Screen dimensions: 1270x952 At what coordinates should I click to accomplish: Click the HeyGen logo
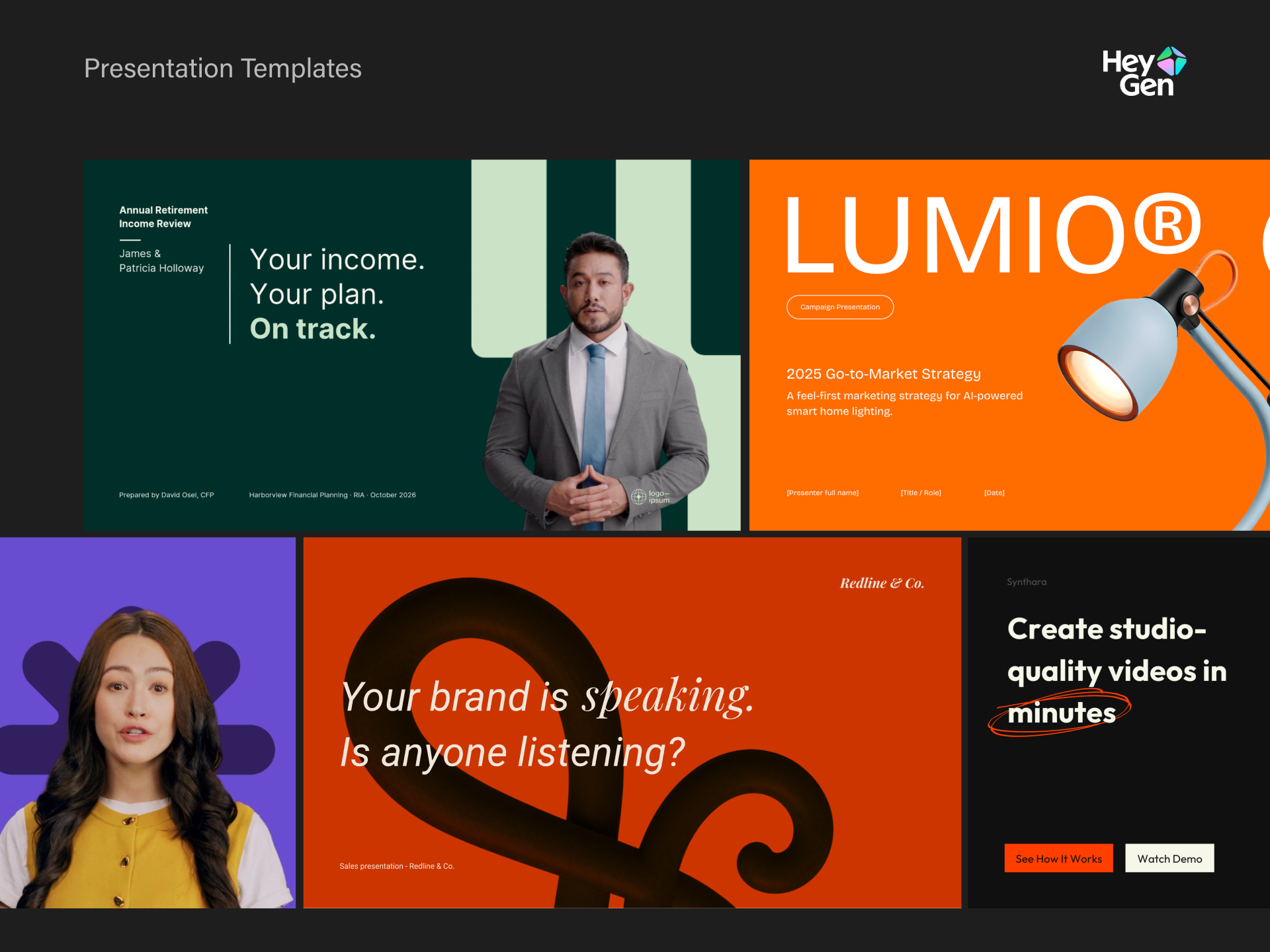(x=1144, y=71)
